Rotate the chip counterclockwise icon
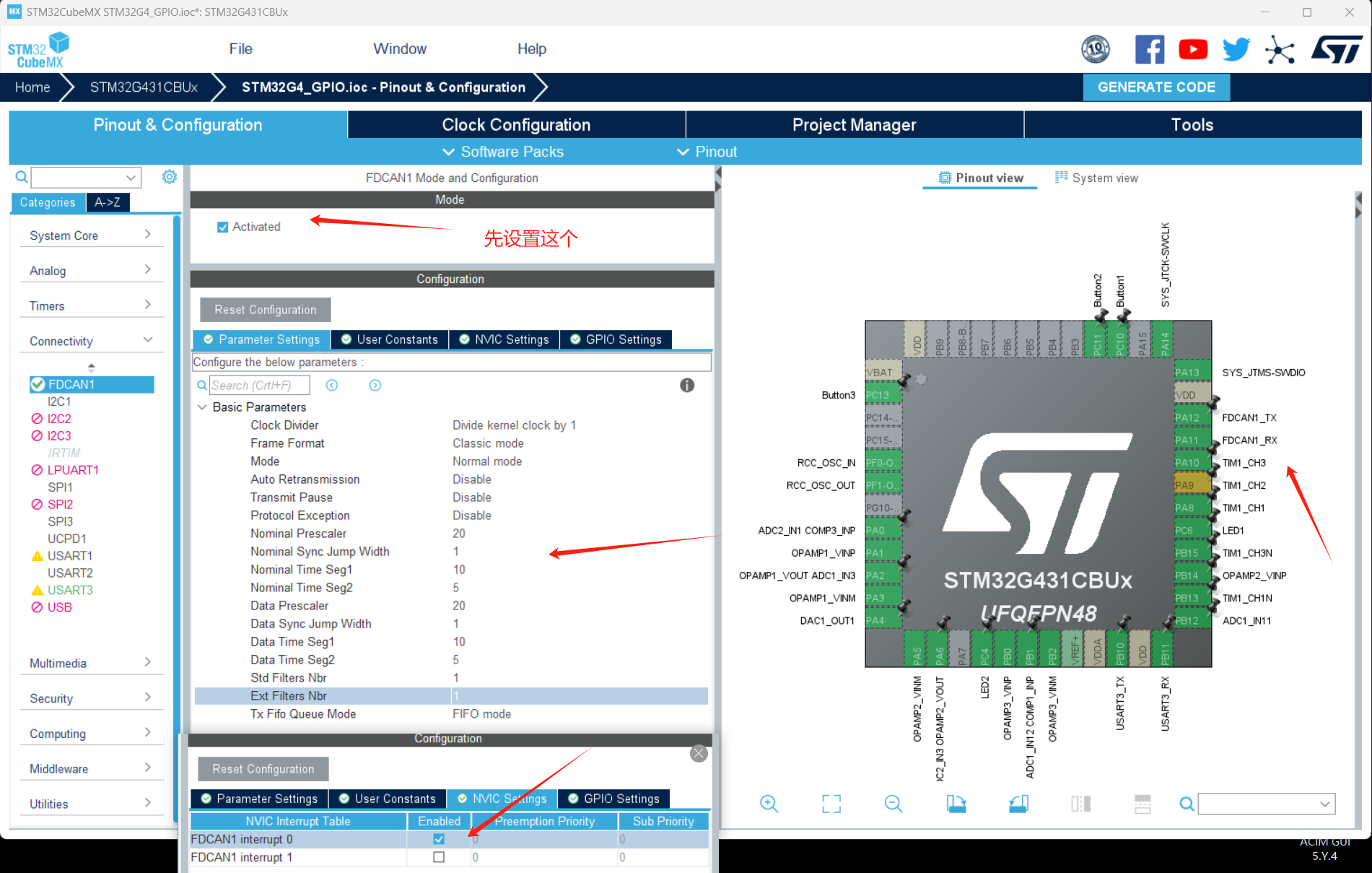The image size is (1372, 873). (1018, 804)
